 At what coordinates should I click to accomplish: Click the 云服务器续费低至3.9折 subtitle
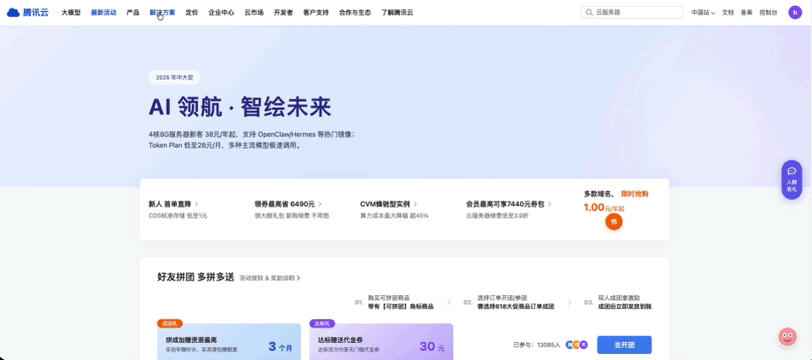pos(497,215)
